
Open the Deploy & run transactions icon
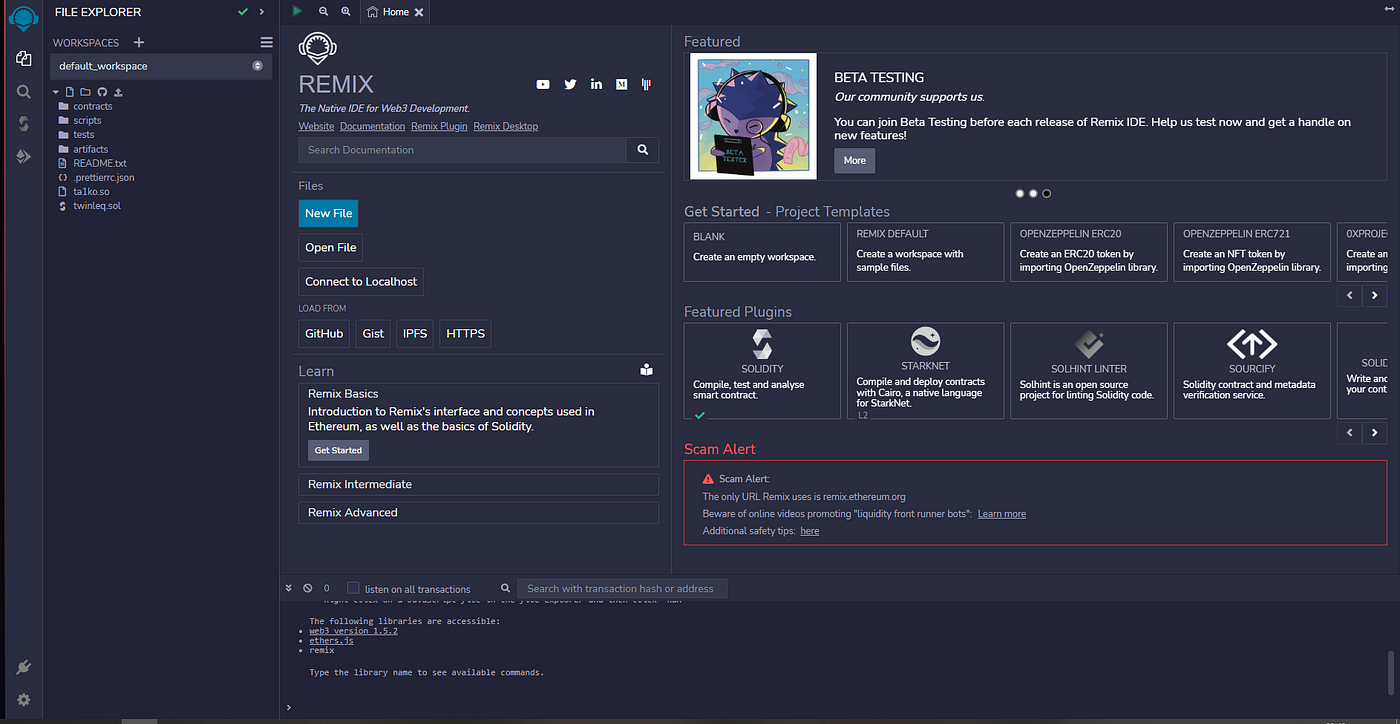pos(24,156)
